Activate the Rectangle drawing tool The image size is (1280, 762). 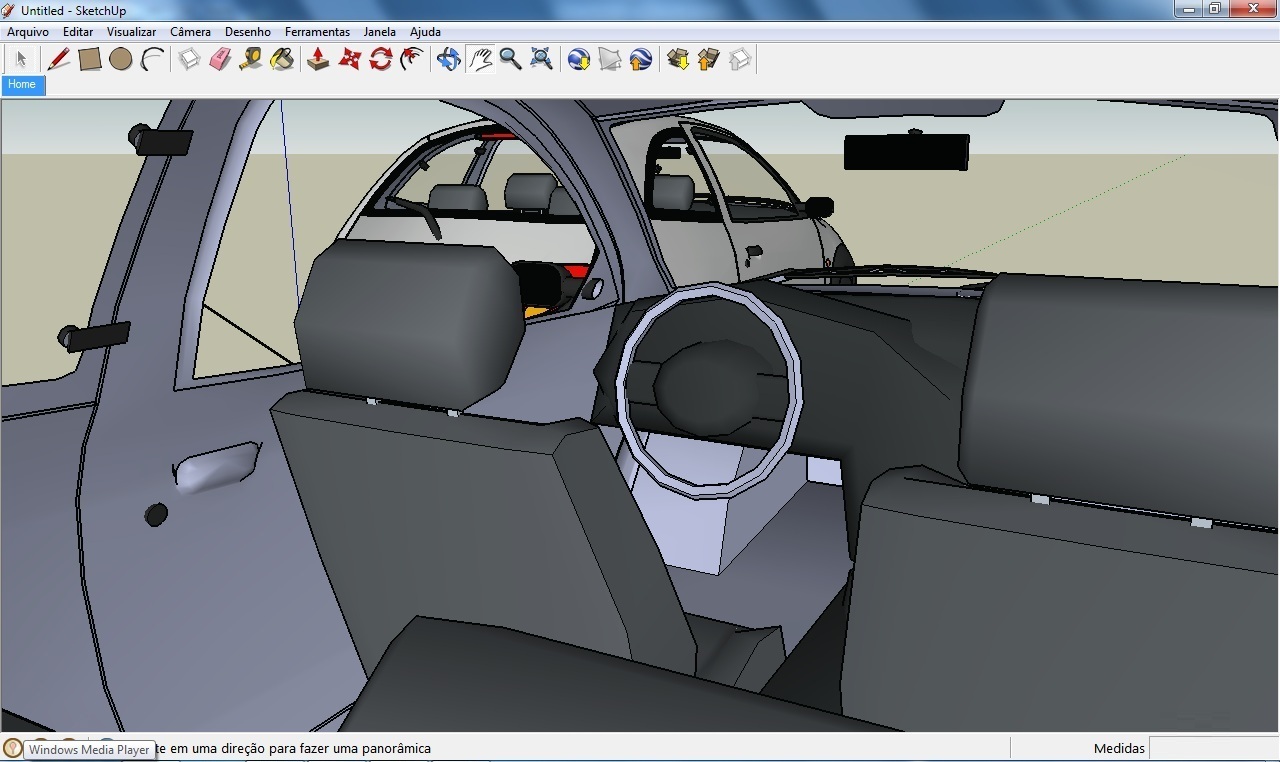click(x=89, y=59)
